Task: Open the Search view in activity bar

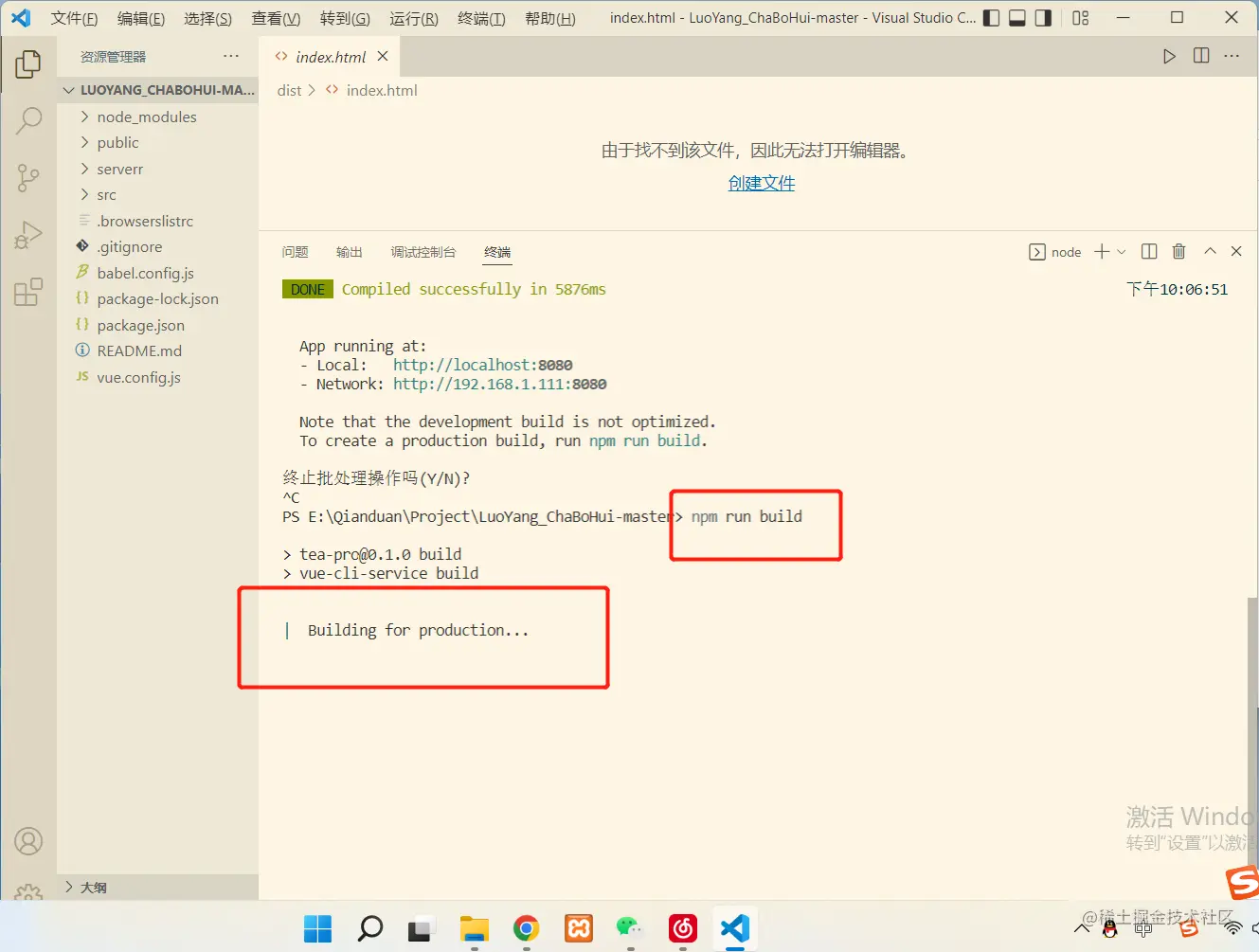Action: (28, 120)
